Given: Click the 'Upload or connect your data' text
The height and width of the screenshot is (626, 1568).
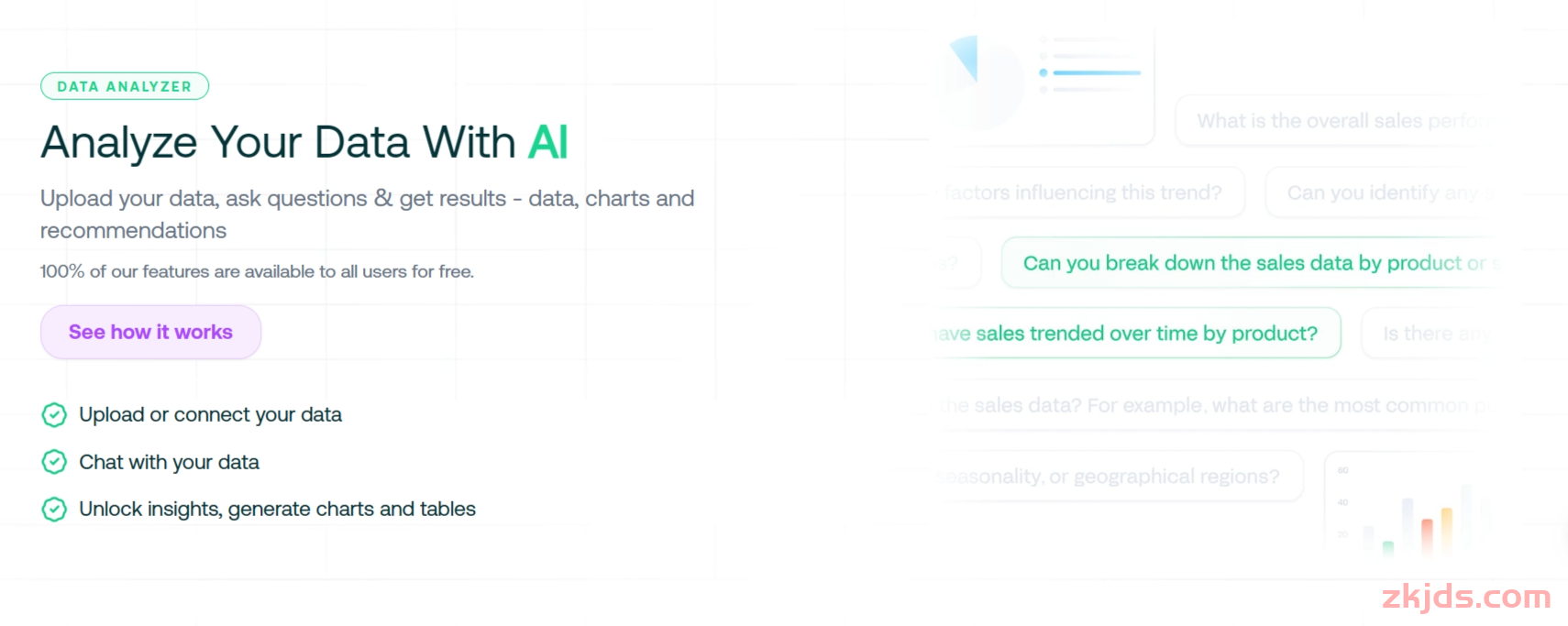Looking at the screenshot, I should point(210,415).
